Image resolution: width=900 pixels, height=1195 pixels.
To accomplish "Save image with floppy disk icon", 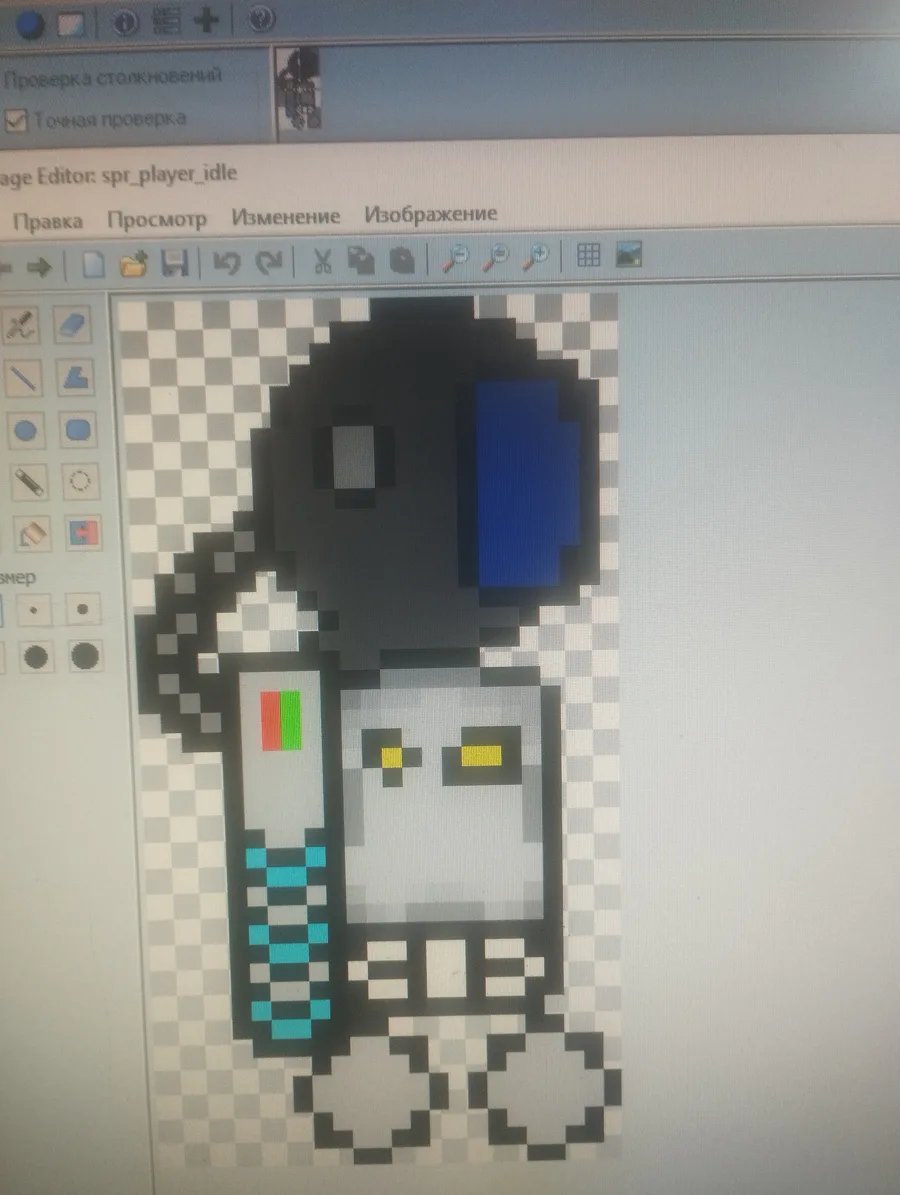I will pyautogui.click(x=175, y=264).
